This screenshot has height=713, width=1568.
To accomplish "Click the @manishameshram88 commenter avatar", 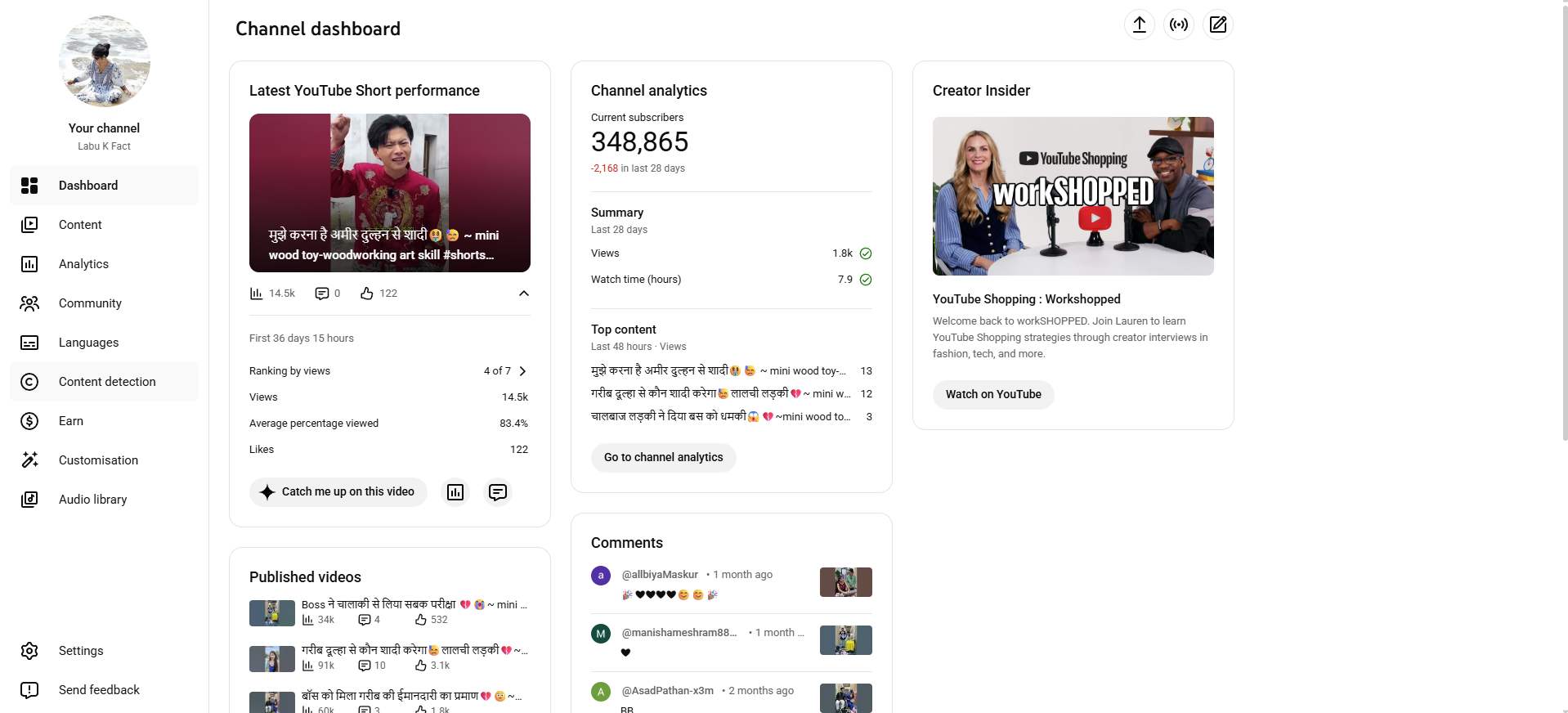I will (601, 634).
